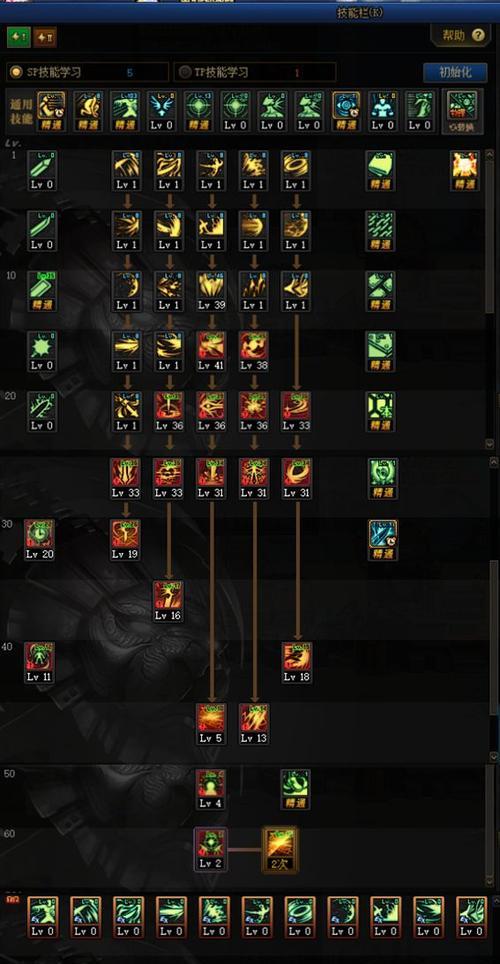Switch to the brown skill page II tab
Viewport: 500px width, 964px height.
point(45,38)
